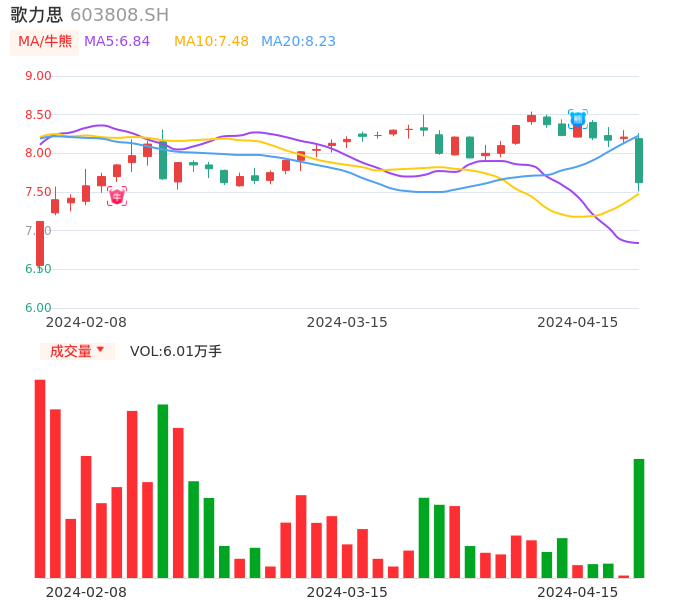Click the 2024-04-15 date under volume chart

(x=577, y=592)
